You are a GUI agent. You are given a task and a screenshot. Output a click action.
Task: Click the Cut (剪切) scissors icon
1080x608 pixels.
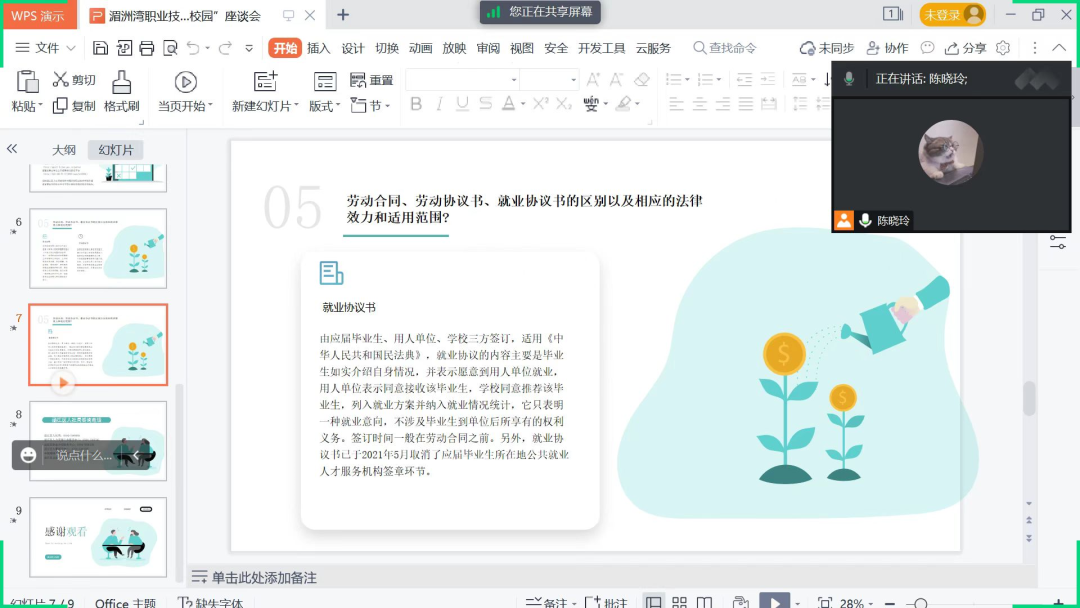tap(61, 80)
